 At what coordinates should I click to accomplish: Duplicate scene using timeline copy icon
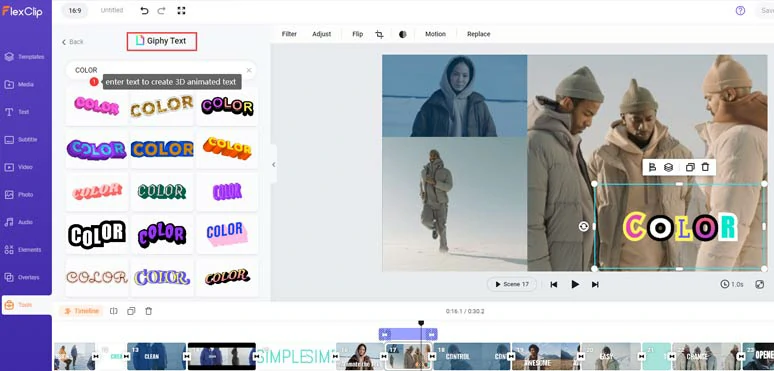131,311
